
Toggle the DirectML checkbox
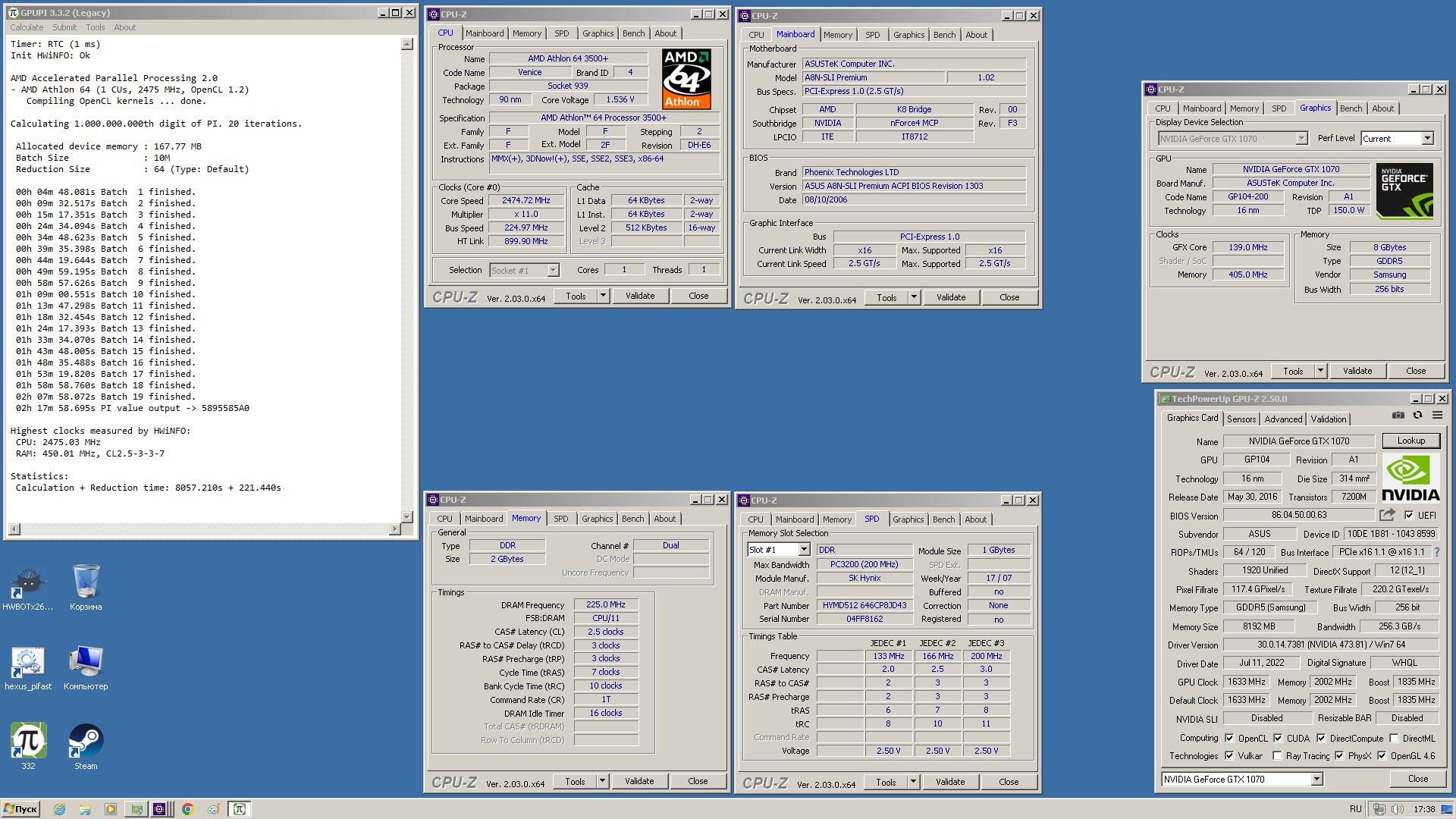pos(1394,738)
